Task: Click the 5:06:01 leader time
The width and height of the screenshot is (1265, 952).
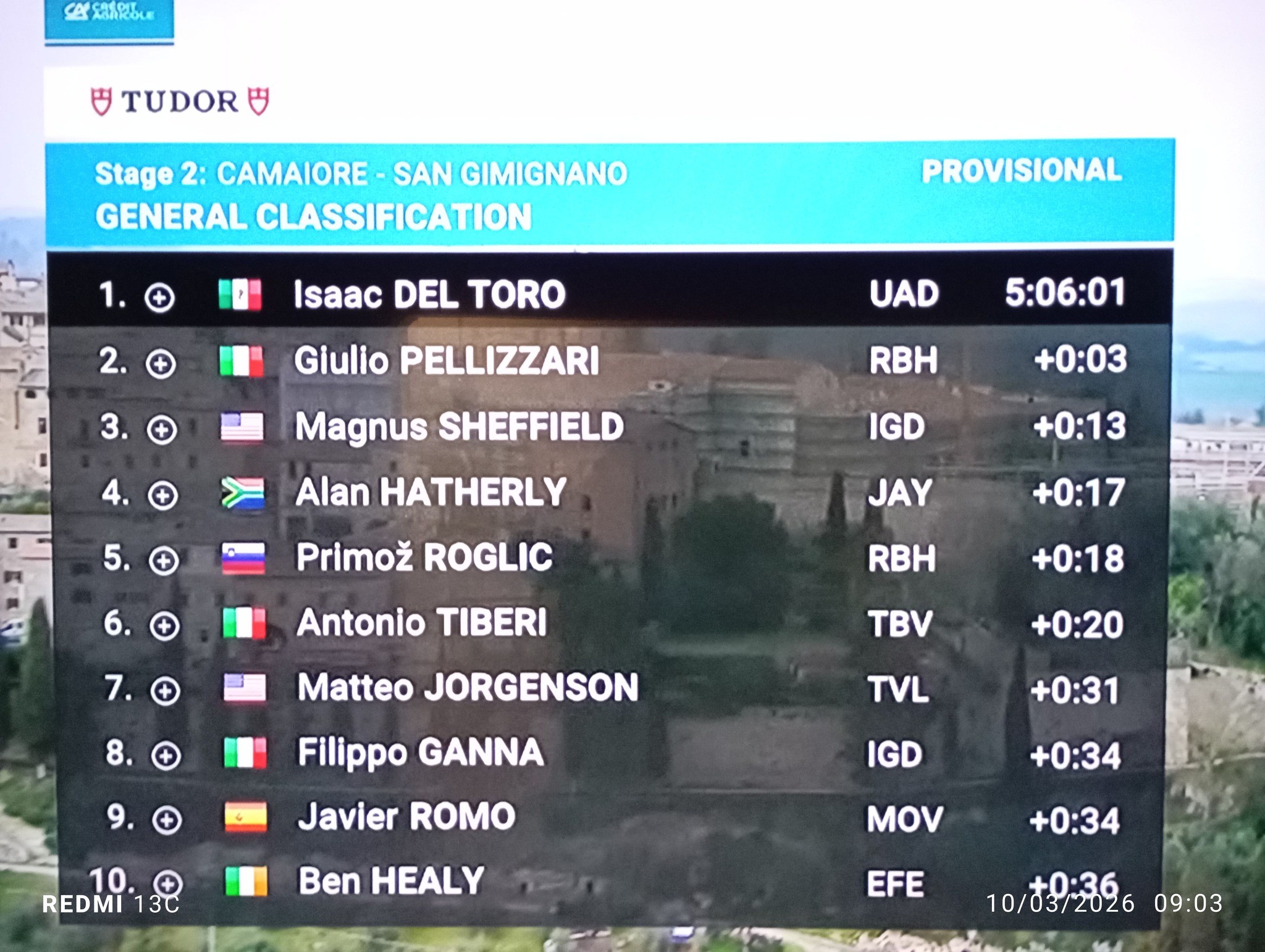Action: click(x=1065, y=293)
